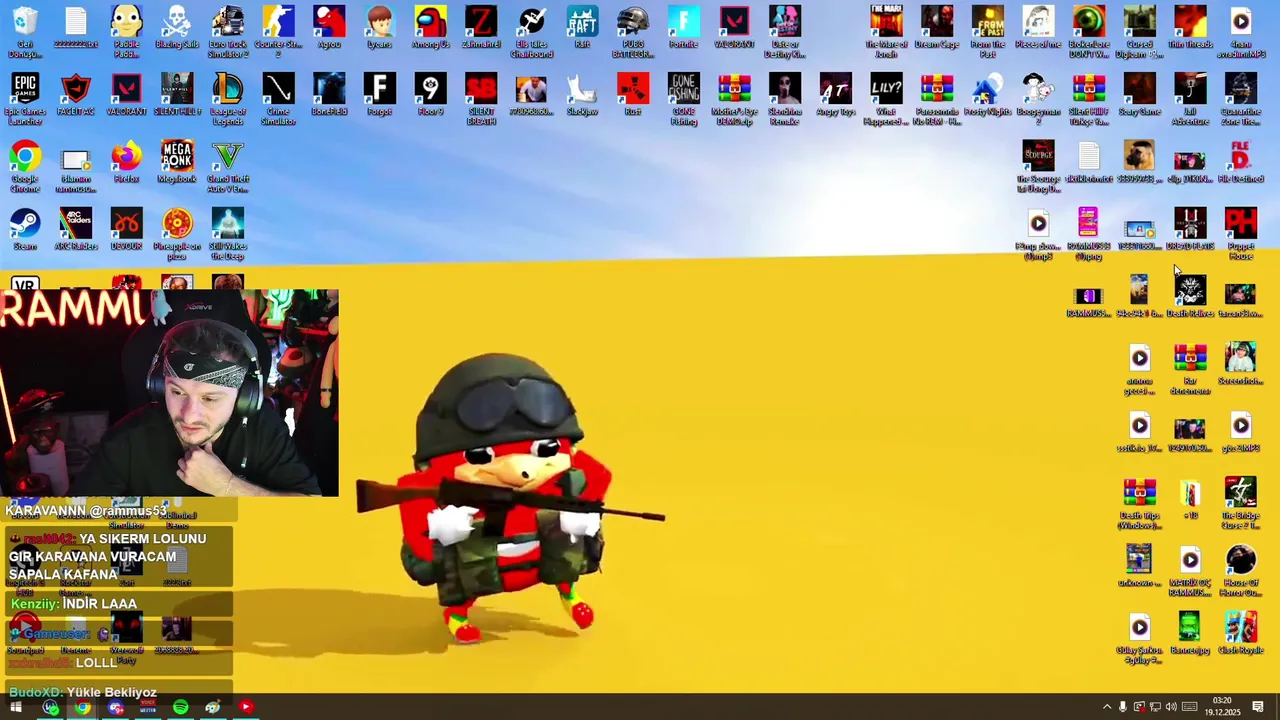Open the Windows Start menu
This screenshot has height=720, width=1280.
tap(16, 707)
